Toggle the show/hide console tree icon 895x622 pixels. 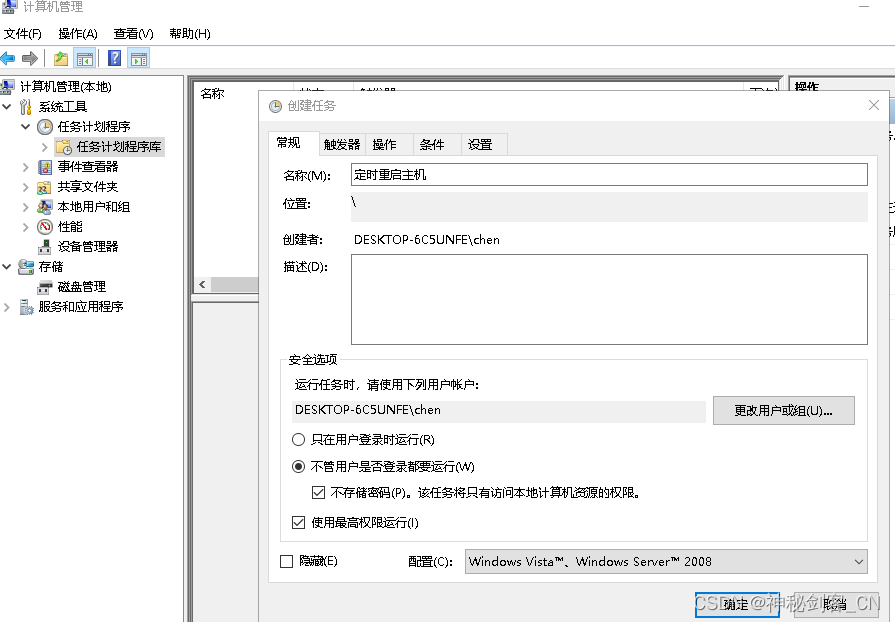84,58
